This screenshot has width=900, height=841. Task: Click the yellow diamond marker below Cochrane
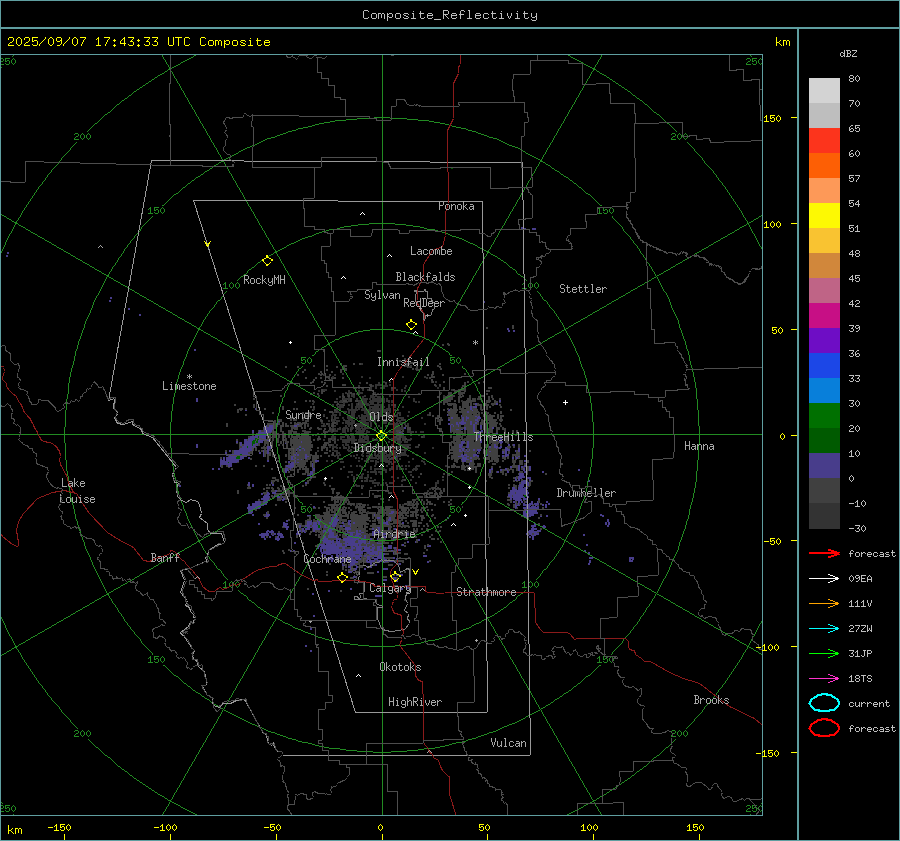pyautogui.click(x=343, y=578)
